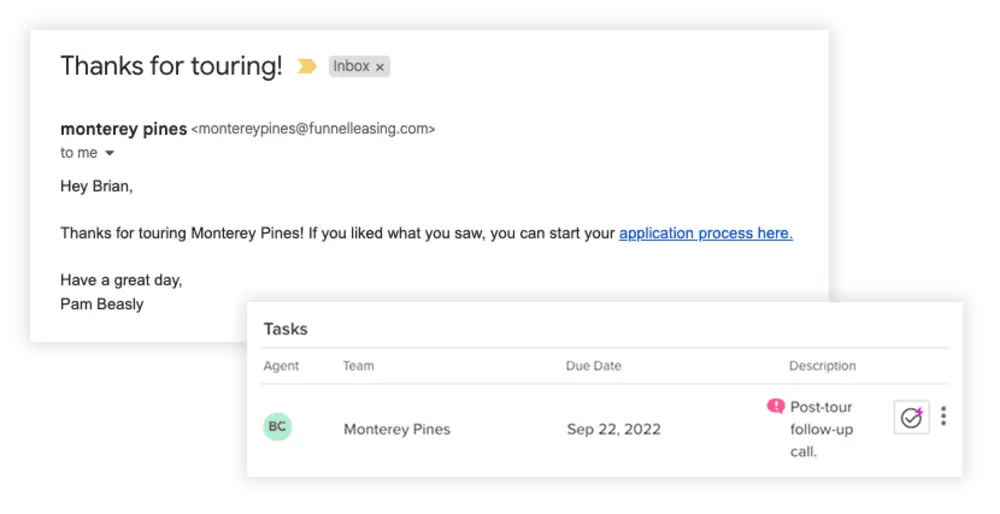Screen dimensions: 1000x514
Task: Click the 'monterey pines' sender name
Action: 123,129
